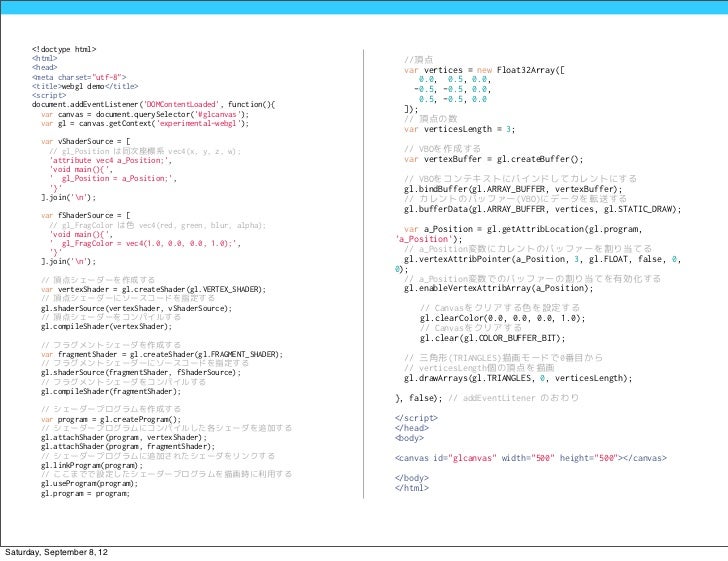The image size is (728, 561).
Task: Select the 'attribute vec4 a_Position;' string
Action: [110, 160]
